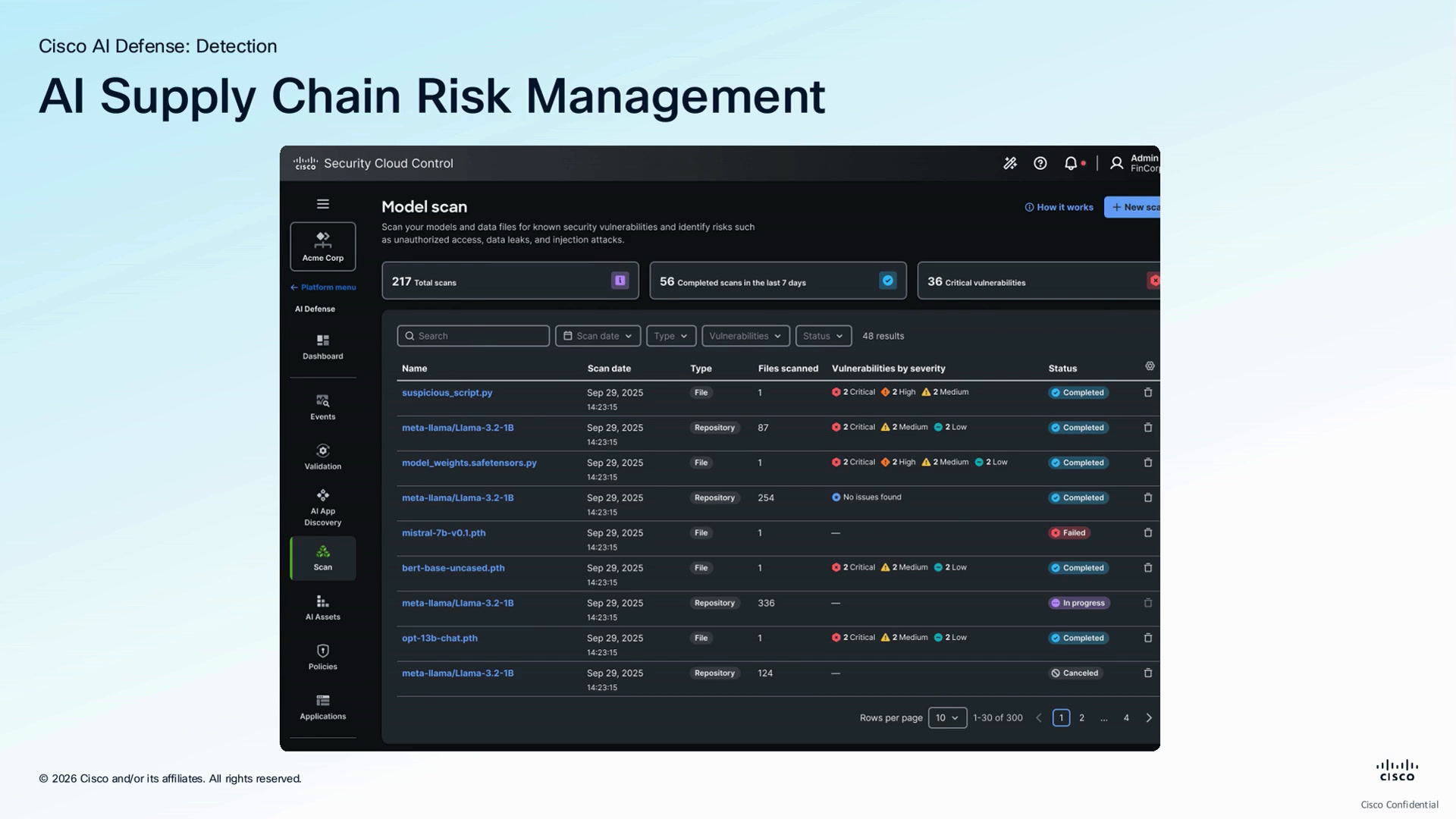Open the How it works link
The height and width of the screenshot is (819, 1456).
1059,207
